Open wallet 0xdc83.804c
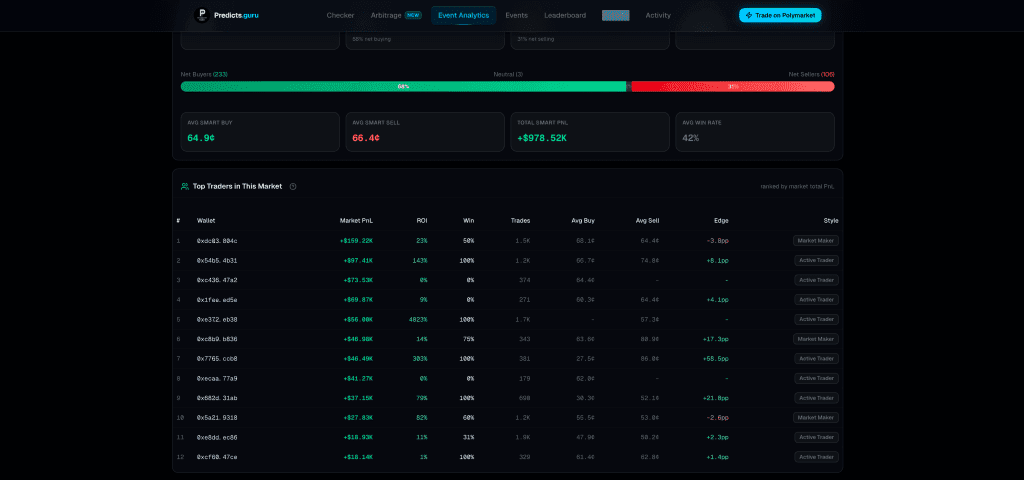1024x480 pixels. coord(217,241)
